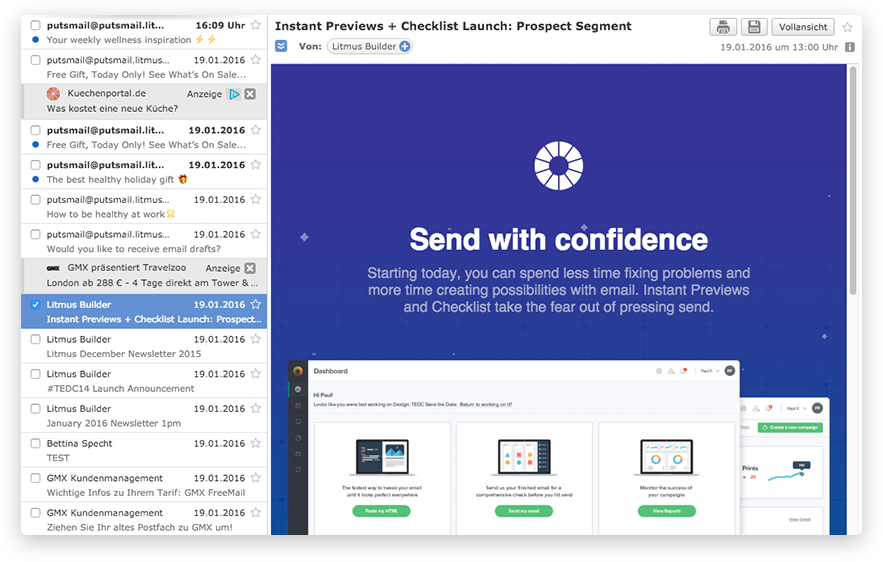Viewport: 883px width, 562px height.
Task: Click the blue envelope icon beside Von
Action: click(x=281, y=46)
